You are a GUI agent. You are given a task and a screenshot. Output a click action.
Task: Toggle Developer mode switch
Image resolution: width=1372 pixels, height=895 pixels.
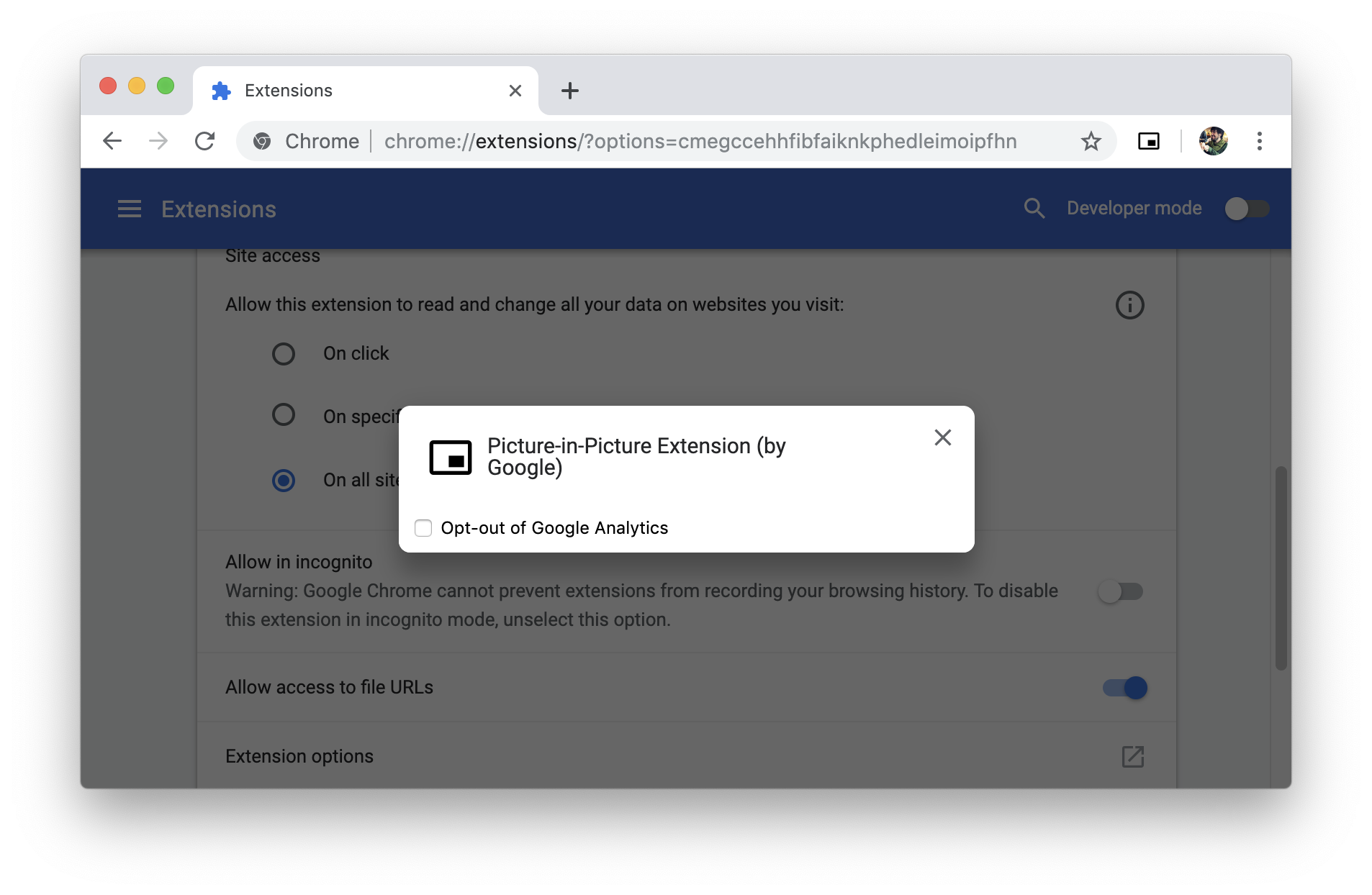(x=1247, y=209)
